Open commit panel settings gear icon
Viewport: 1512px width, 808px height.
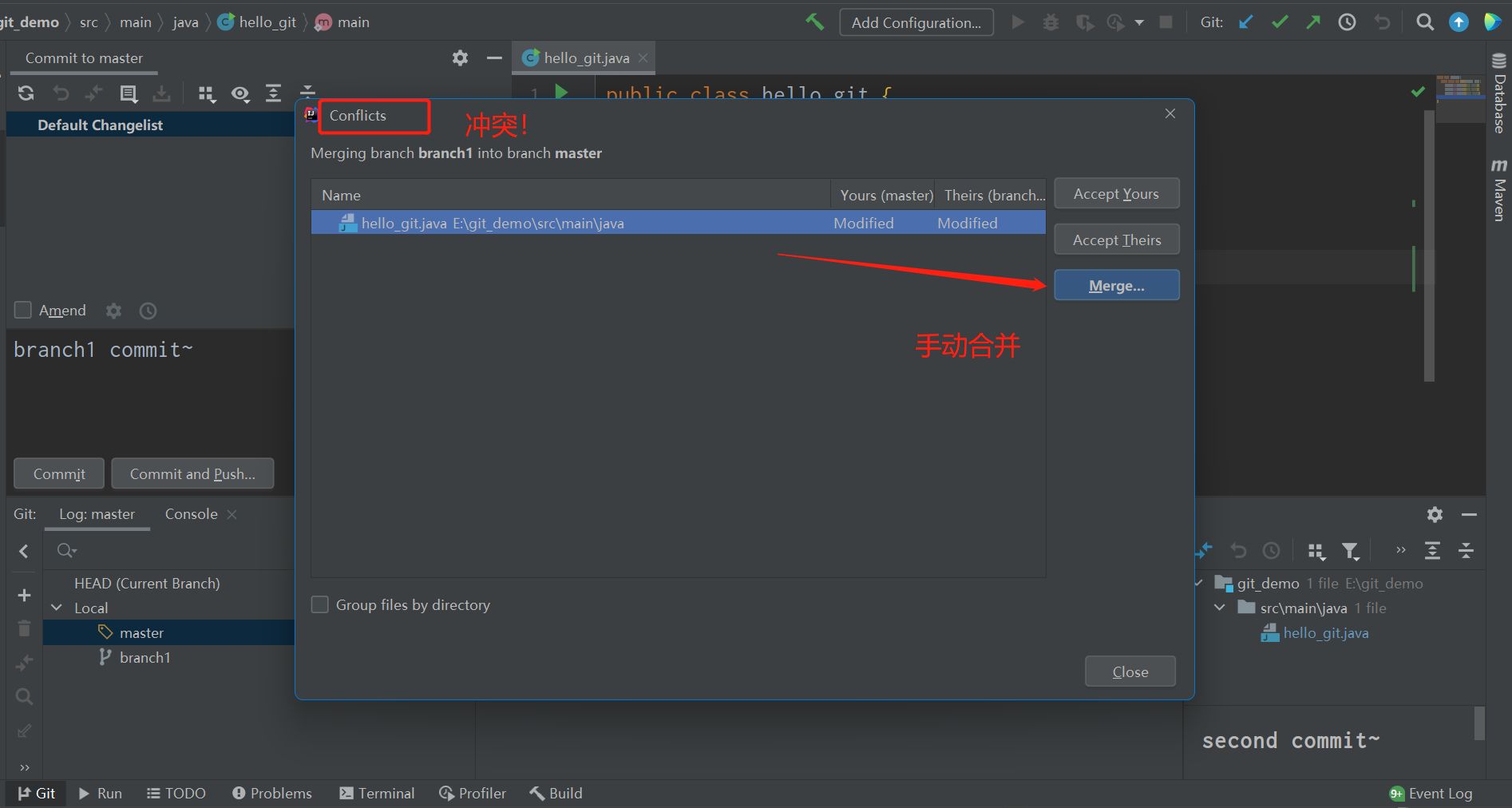click(460, 57)
